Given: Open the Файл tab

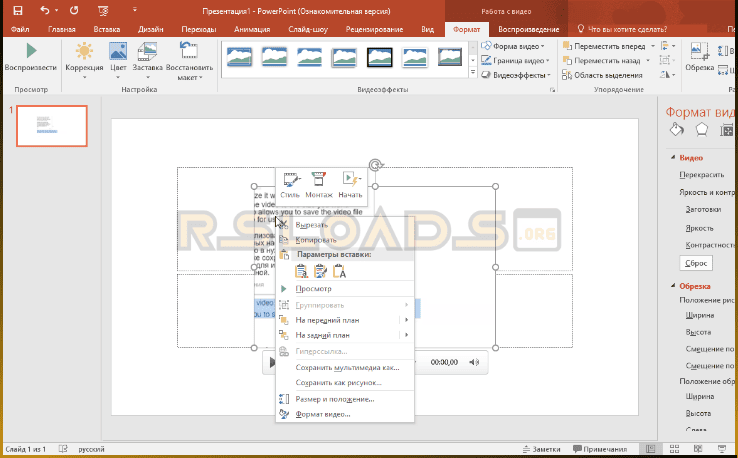Looking at the screenshot, I should pyautogui.click(x=20, y=29).
